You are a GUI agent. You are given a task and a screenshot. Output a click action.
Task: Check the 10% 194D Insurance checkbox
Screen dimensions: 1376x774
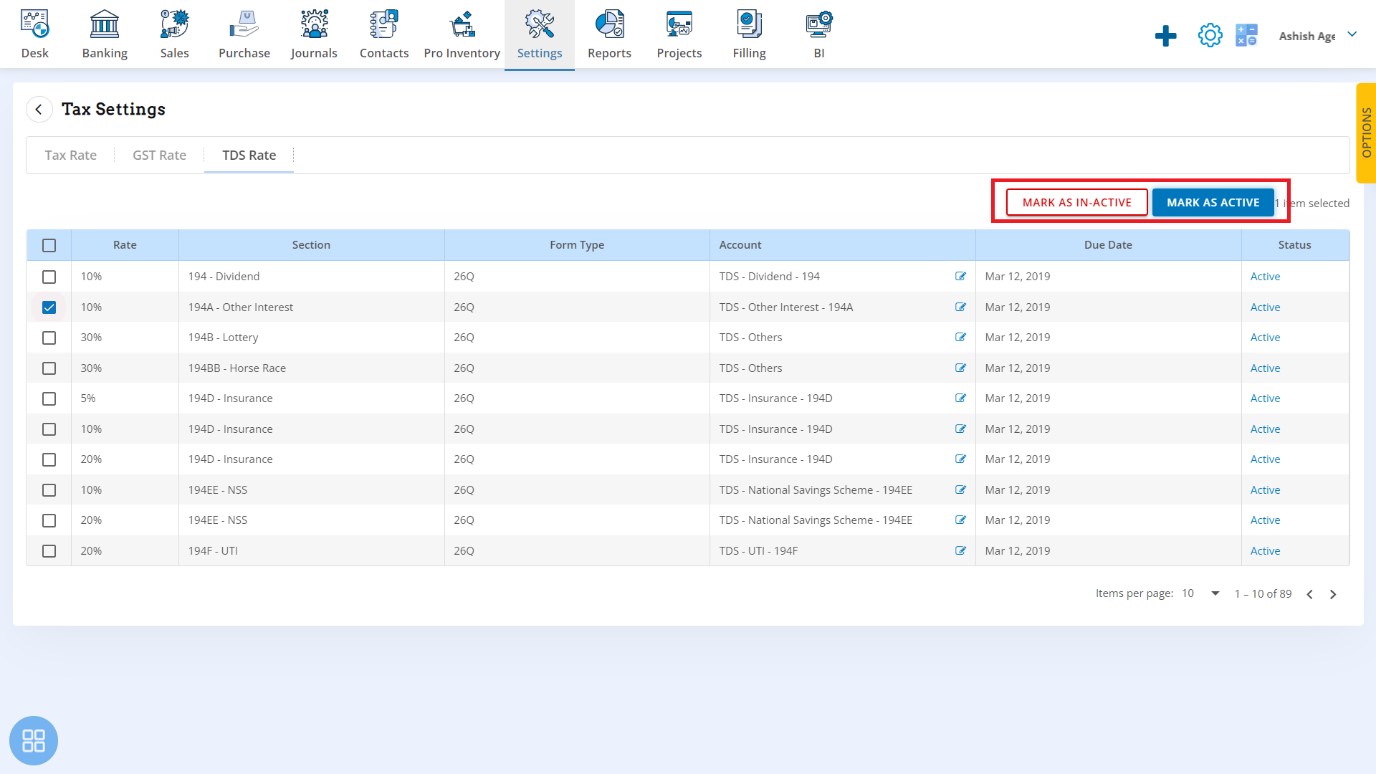click(49, 429)
